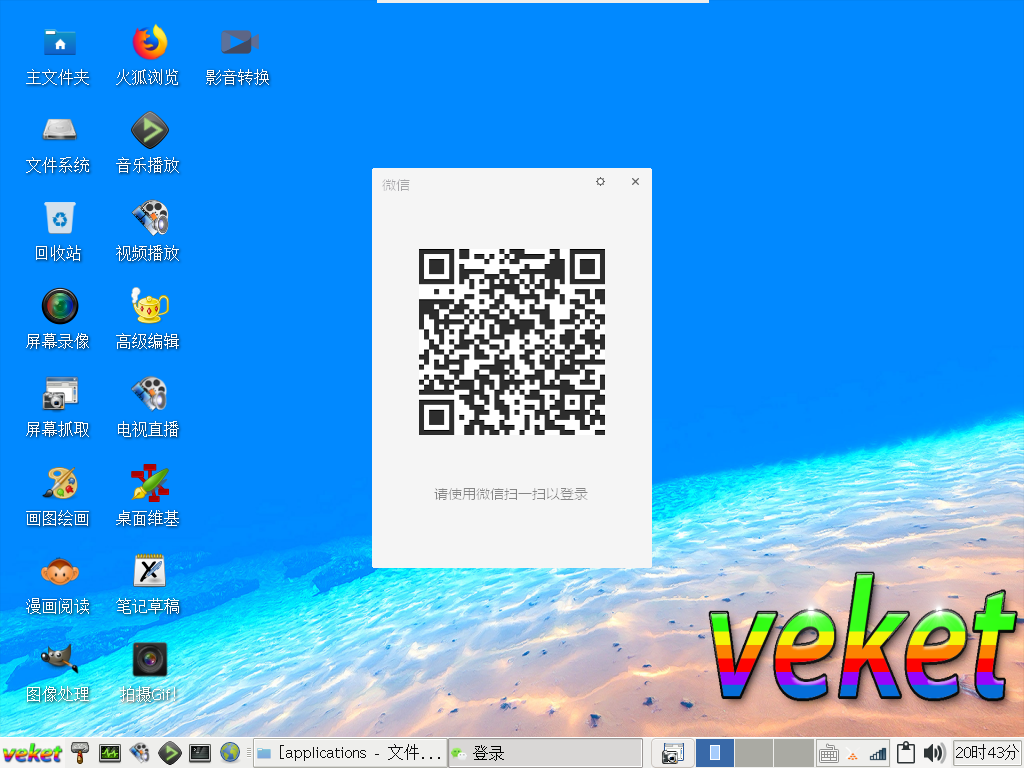Launch the 音乐播放 music player

tap(149, 131)
